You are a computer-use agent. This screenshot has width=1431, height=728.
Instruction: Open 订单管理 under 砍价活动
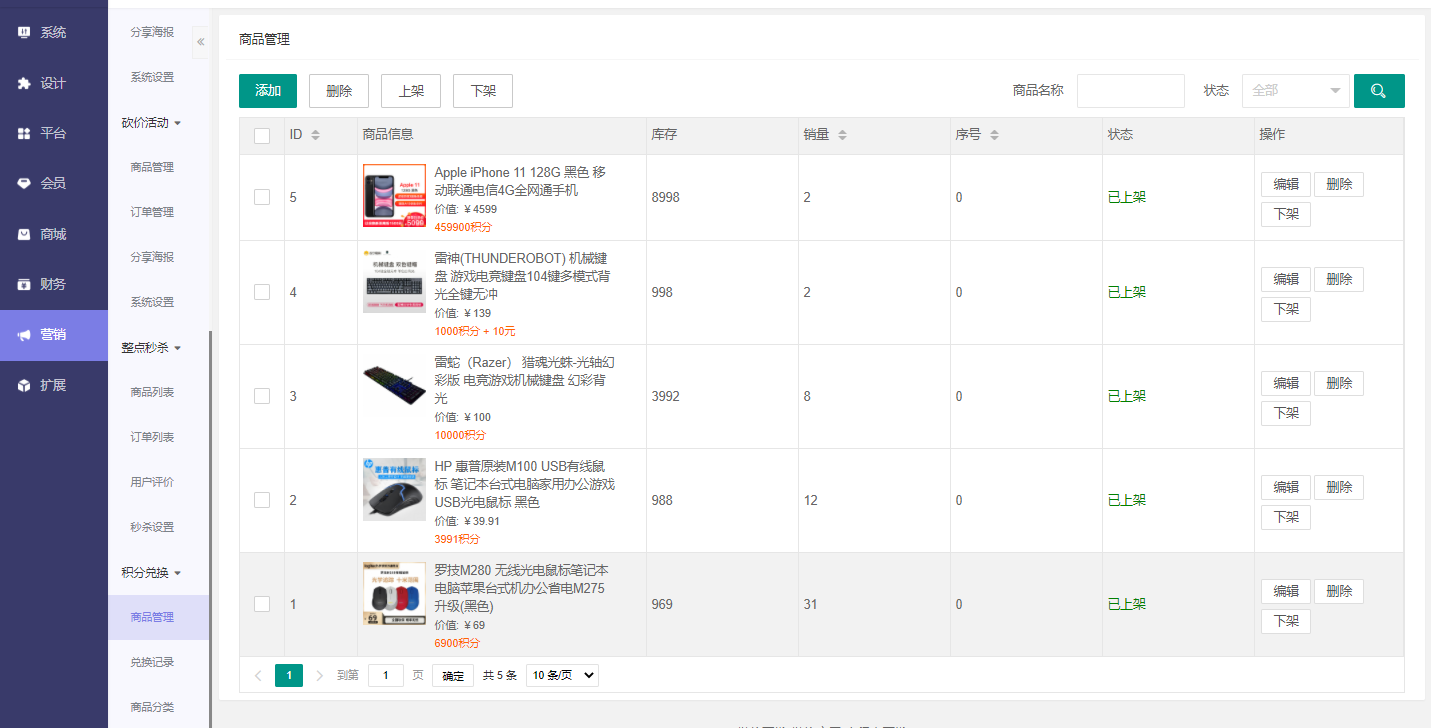point(152,212)
